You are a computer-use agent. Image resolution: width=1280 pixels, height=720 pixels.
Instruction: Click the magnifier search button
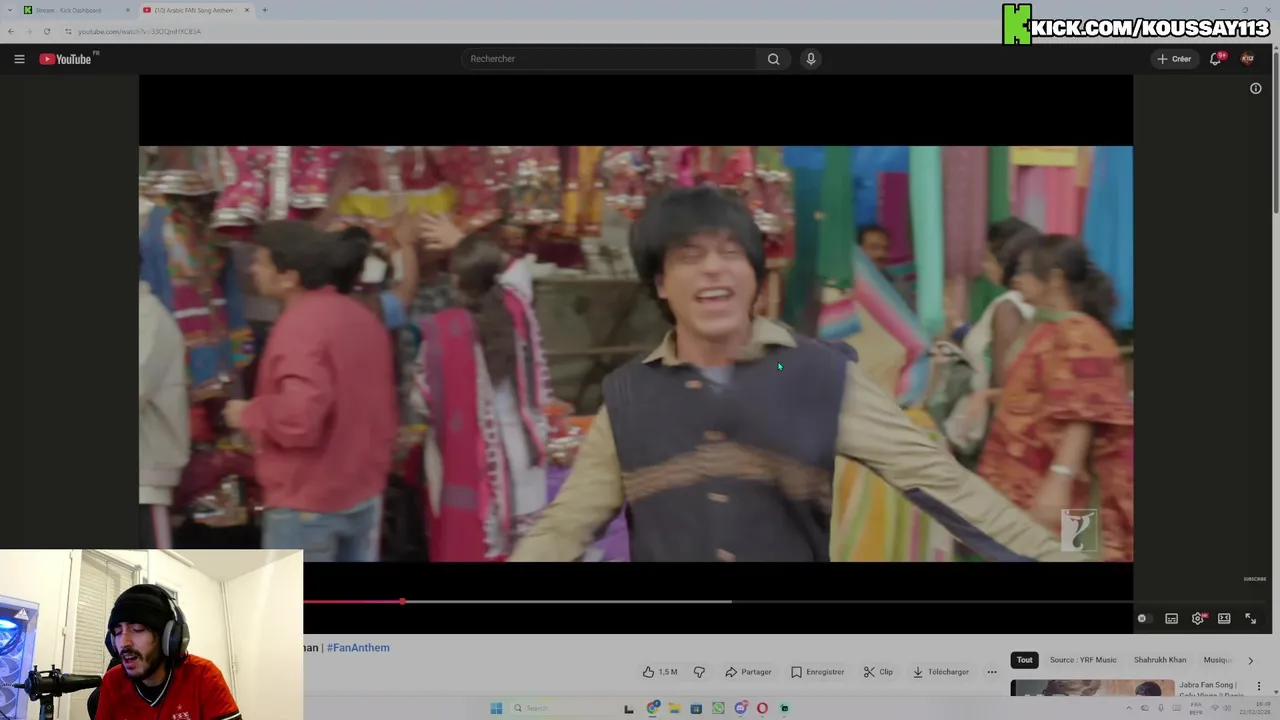(773, 59)
